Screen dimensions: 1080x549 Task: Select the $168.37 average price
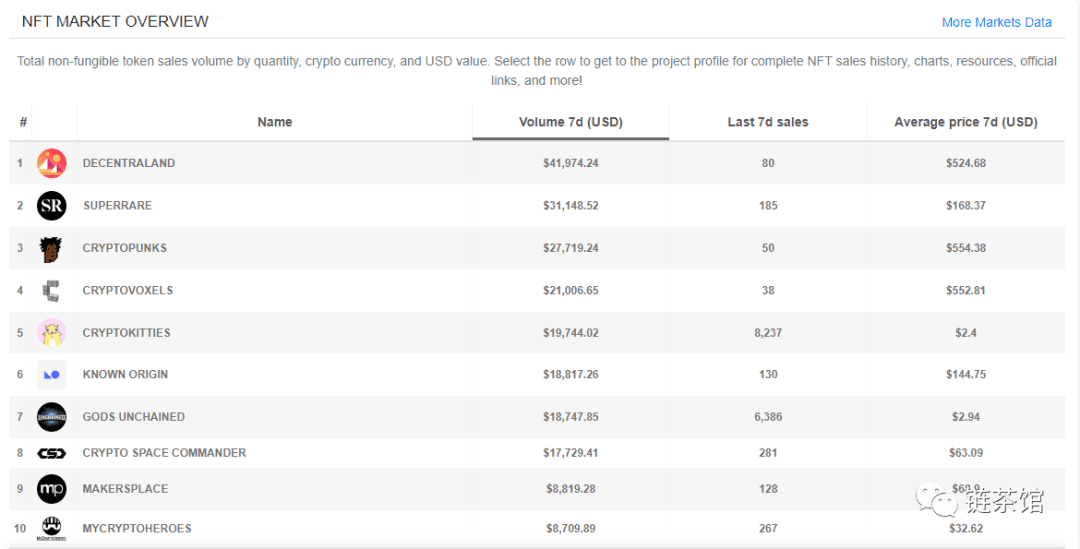pyautogui.click(x=966, y=205)
